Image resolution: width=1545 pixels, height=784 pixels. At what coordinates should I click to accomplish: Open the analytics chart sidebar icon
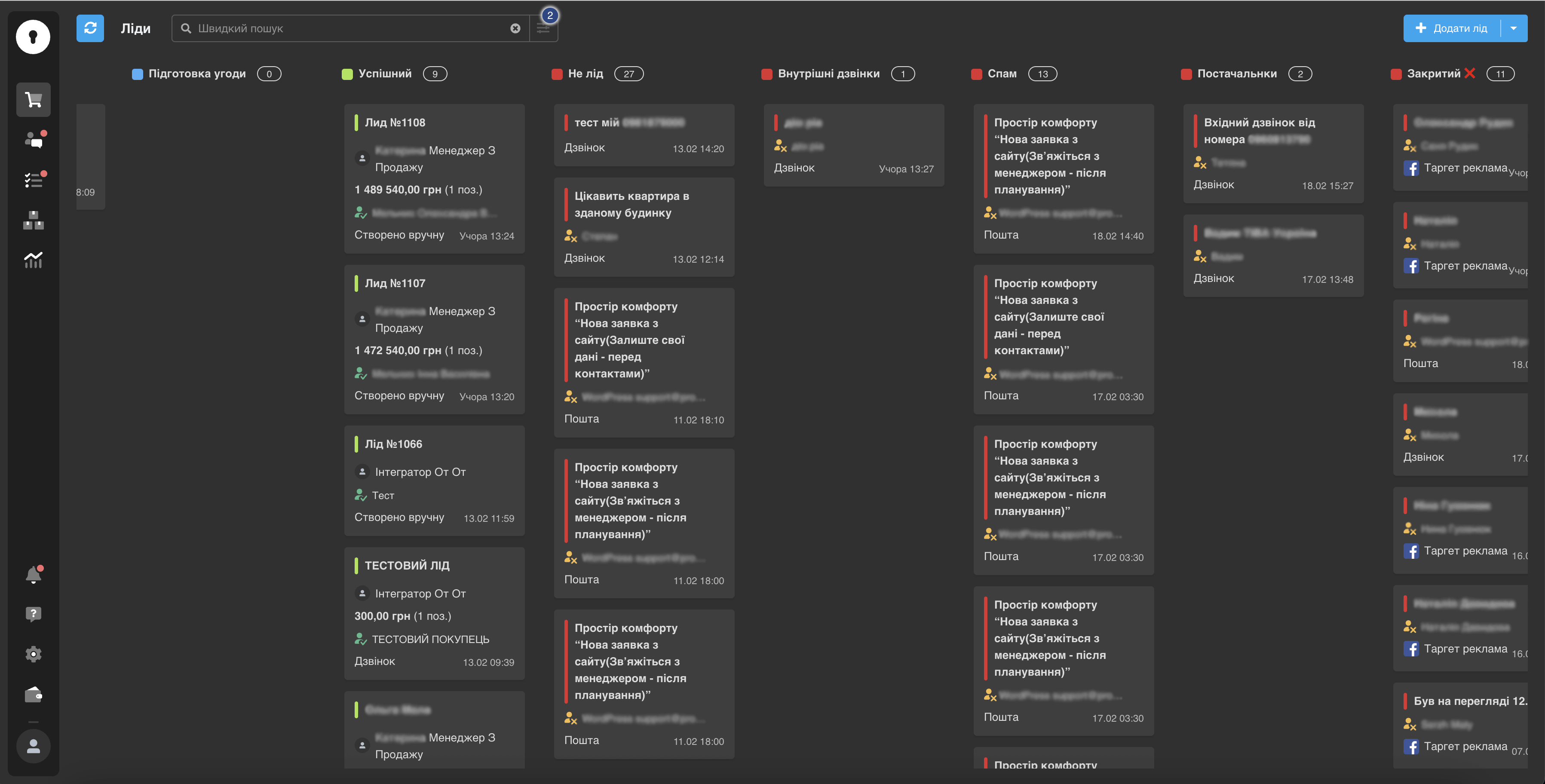coord(34,260)
